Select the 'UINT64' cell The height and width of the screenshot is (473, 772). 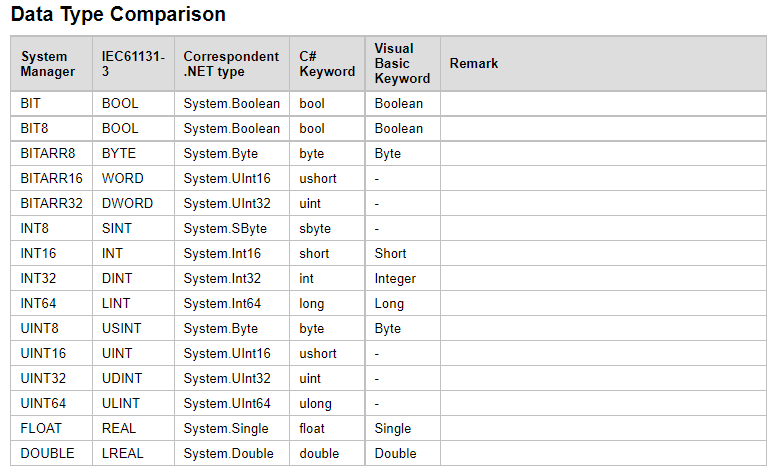[51, 403]
